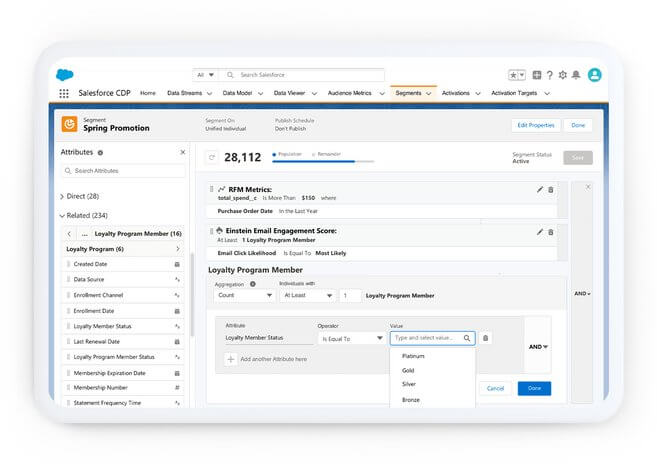Open the Aggregation Count dropdown
Image resolution: width=657 pixels, height=464 pixels.
[244, 296]
